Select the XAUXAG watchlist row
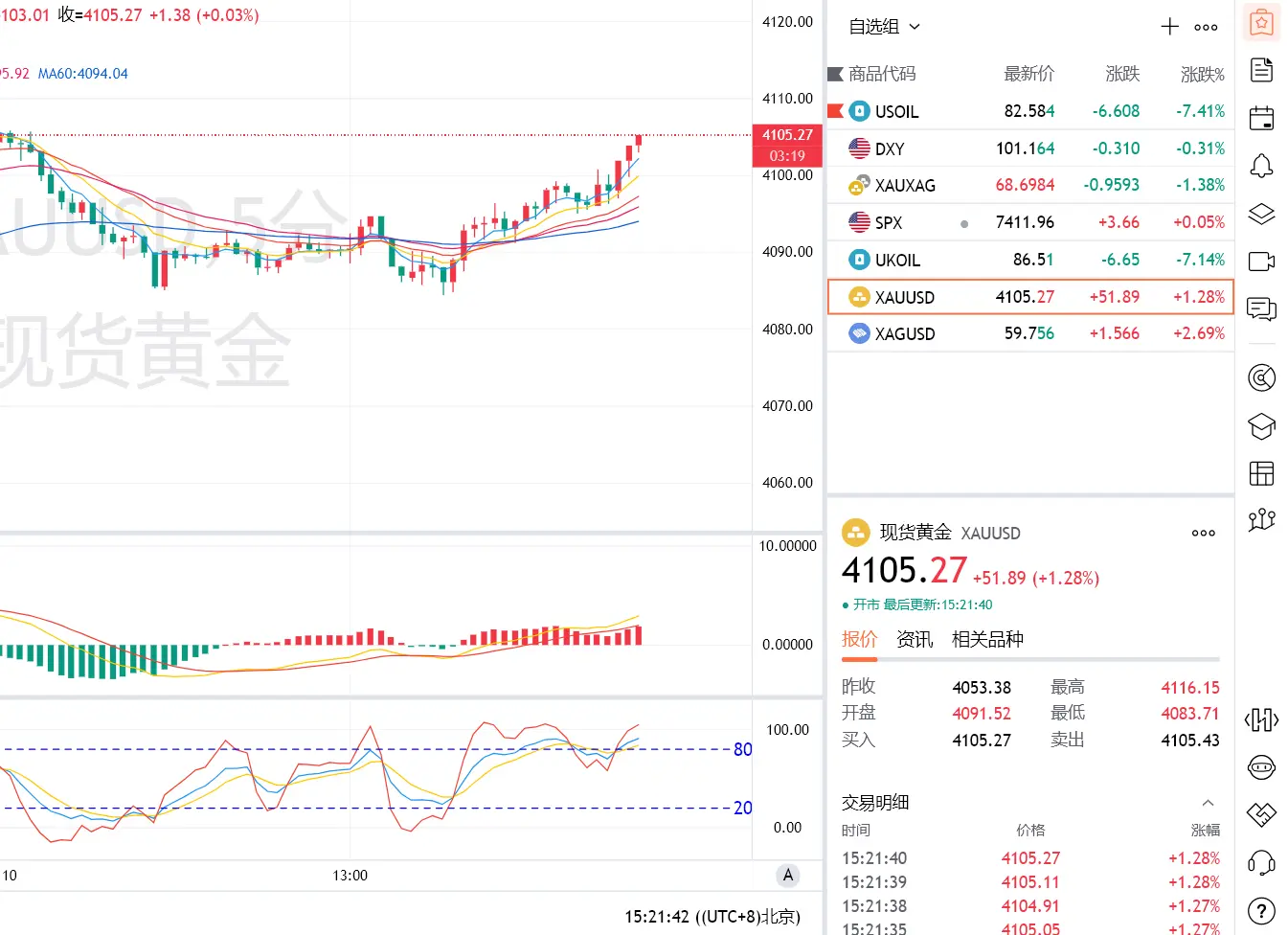1288x935 pixels. pos(1030,185)
